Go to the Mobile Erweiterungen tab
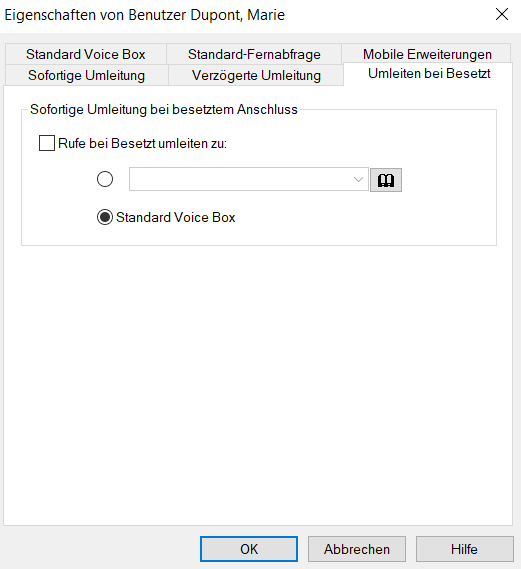The height and width of the screenshot is (569, 521). (x=427, y=54)
